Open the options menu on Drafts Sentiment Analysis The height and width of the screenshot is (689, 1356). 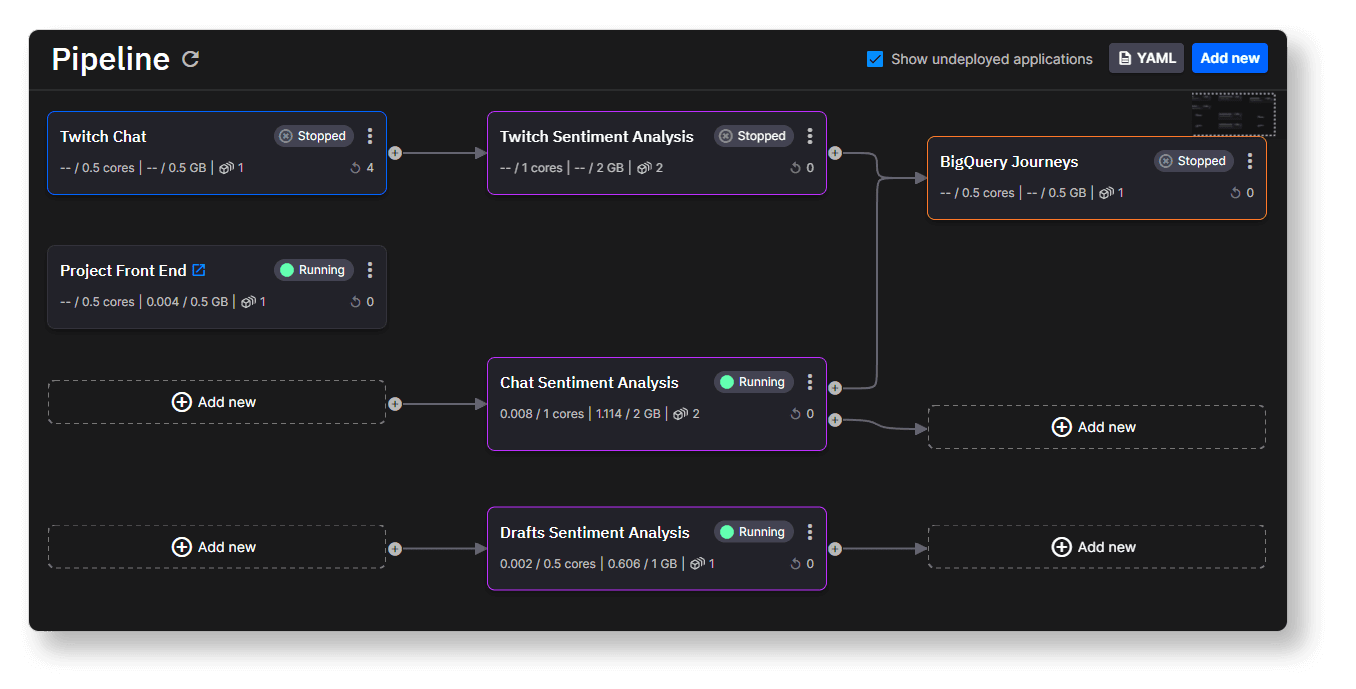(810, 531)
